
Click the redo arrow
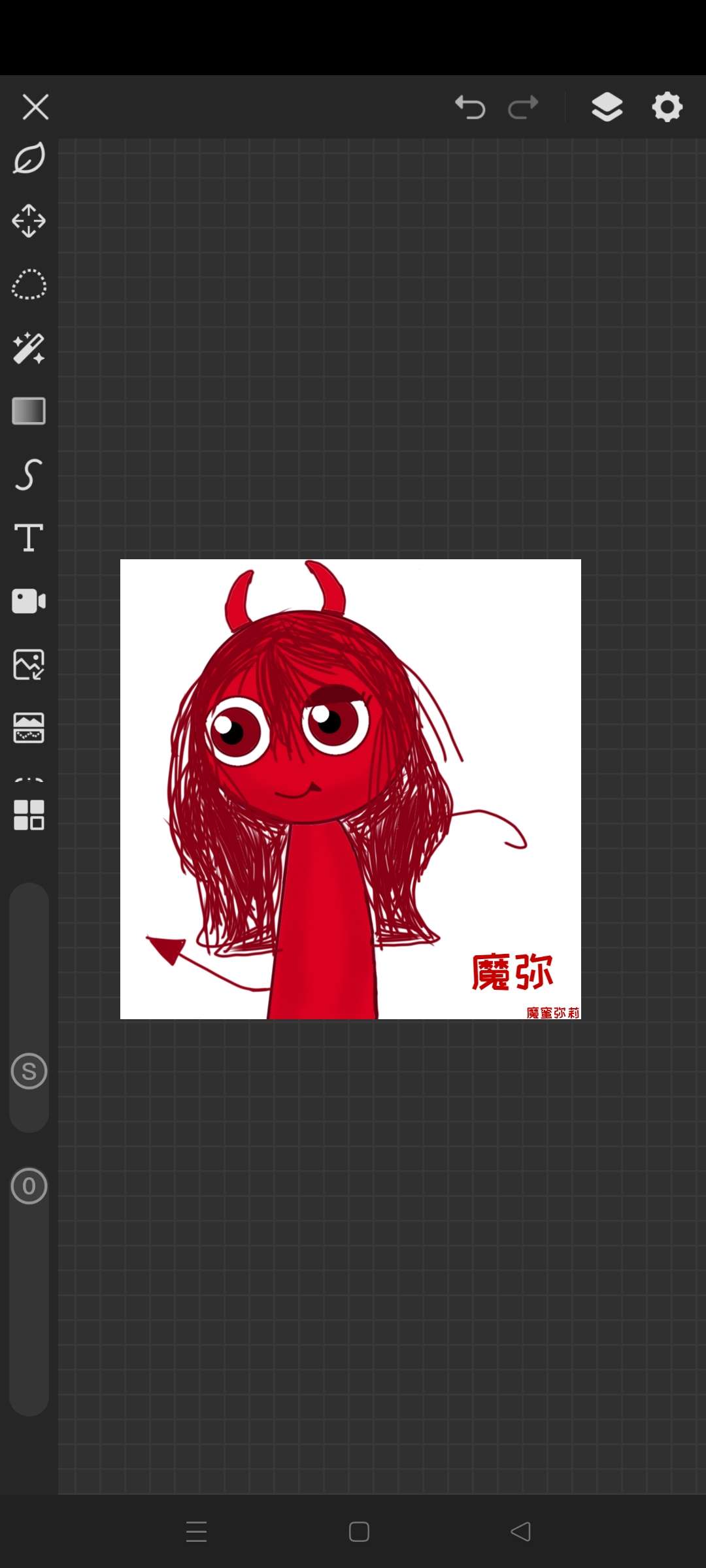(523, 107)
